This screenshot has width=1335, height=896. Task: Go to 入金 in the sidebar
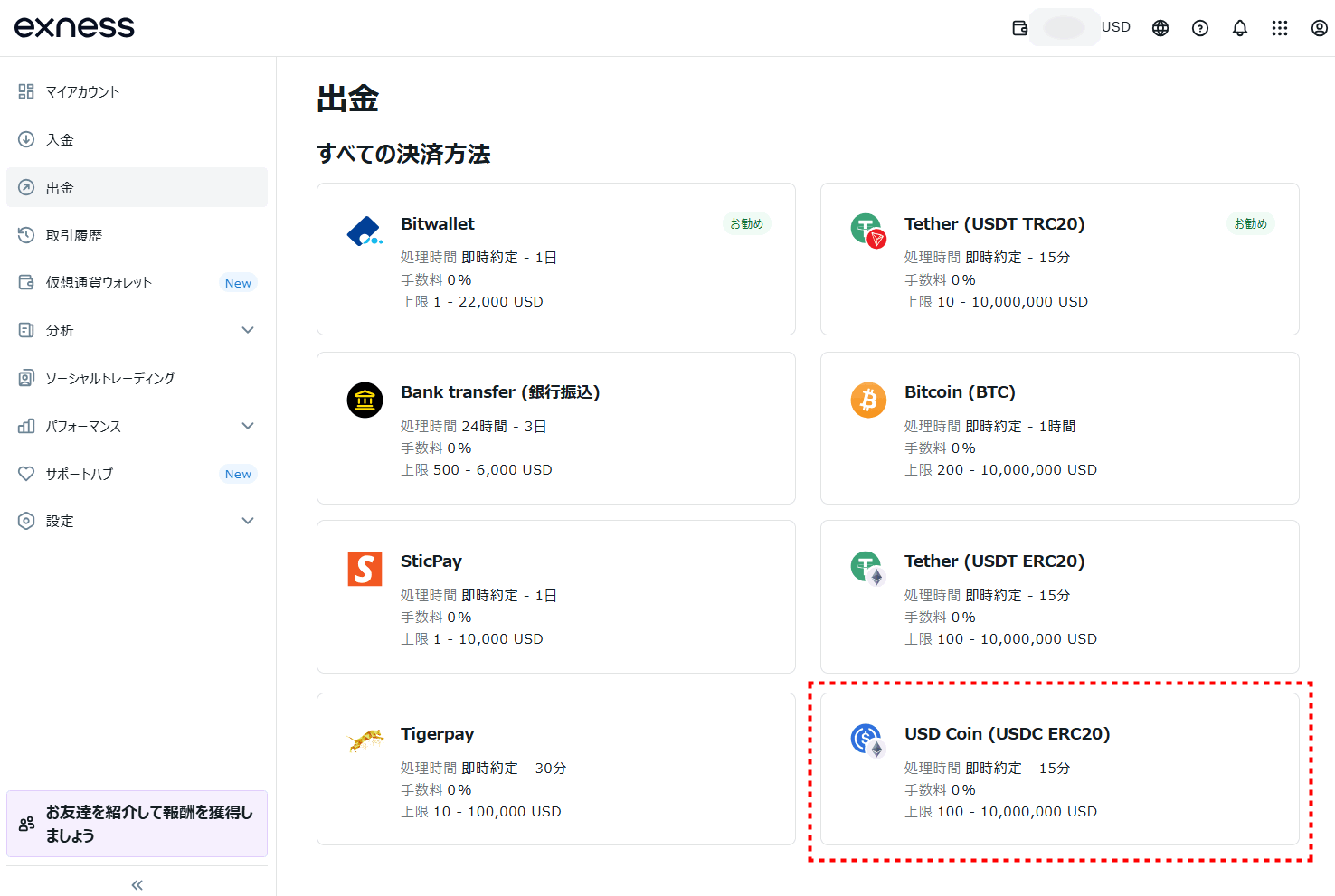pos(137,139)
